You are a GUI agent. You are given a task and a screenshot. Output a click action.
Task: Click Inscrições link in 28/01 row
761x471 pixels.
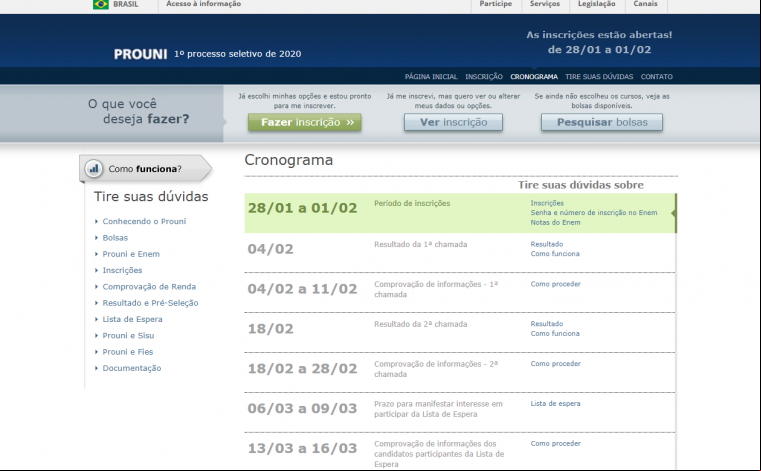click(547, 203)
